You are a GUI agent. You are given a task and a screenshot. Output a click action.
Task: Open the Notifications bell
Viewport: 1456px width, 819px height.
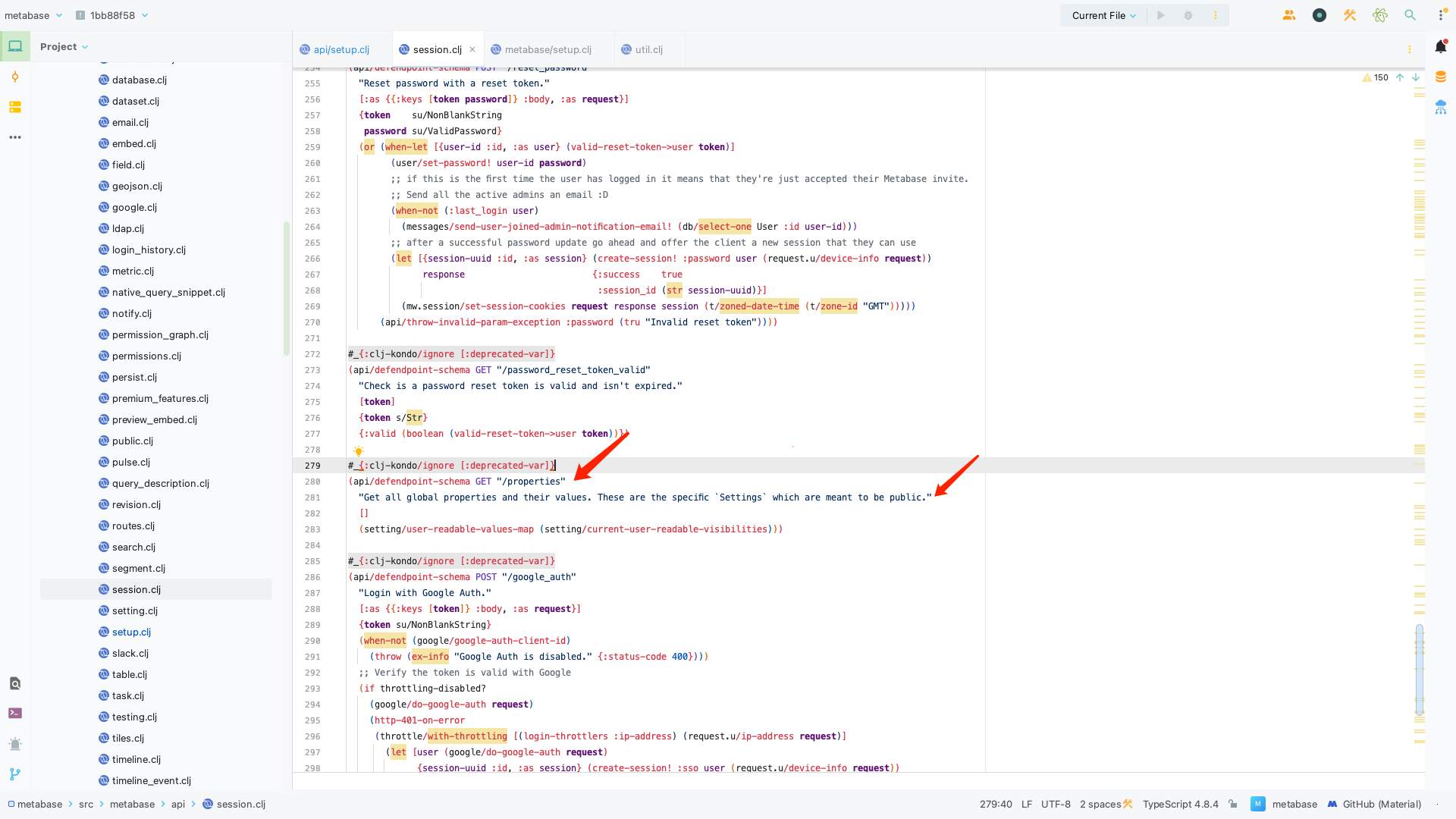(x=1441, y=46)
